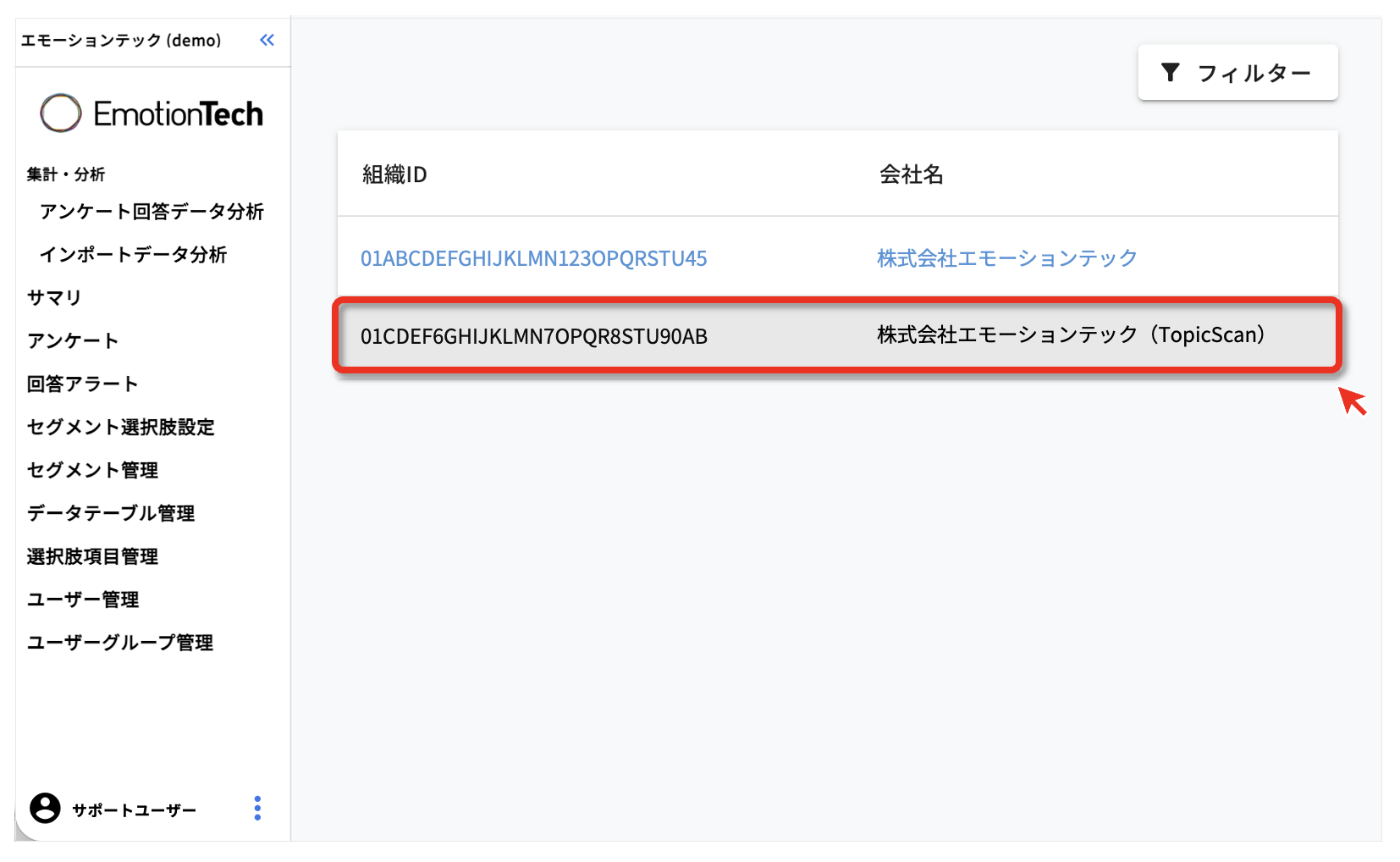Select ユーザーグループ管理 menu item
Screen dimensions: 1400x862
[120, 644]
